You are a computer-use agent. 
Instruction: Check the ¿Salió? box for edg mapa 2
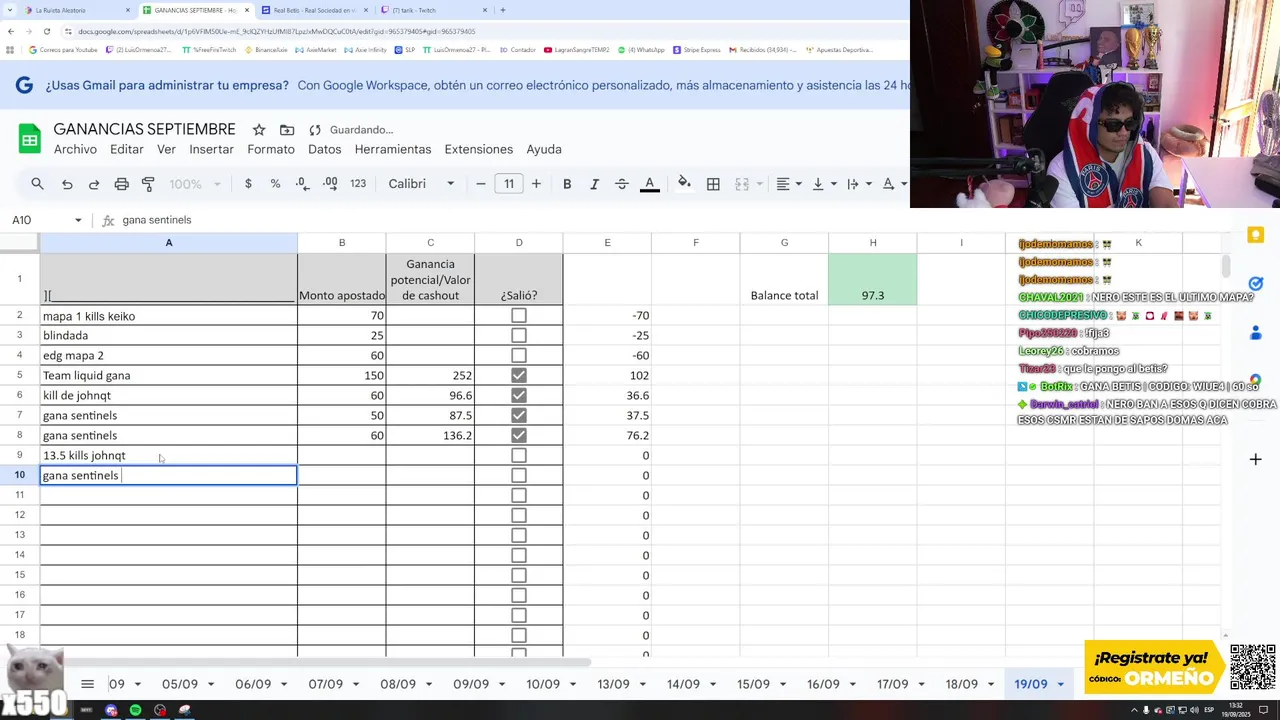coord(518,356)
